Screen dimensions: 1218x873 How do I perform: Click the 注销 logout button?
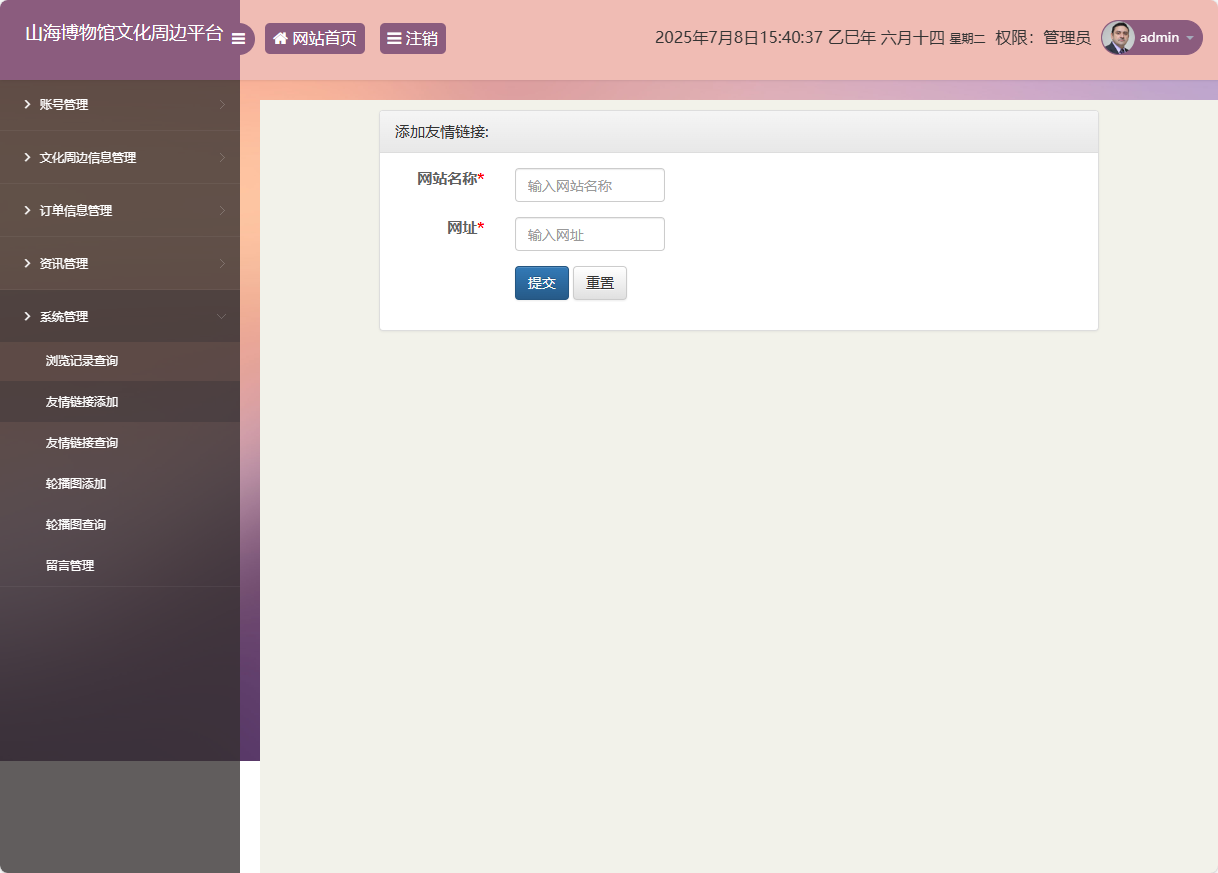click(x=413, y=39)
